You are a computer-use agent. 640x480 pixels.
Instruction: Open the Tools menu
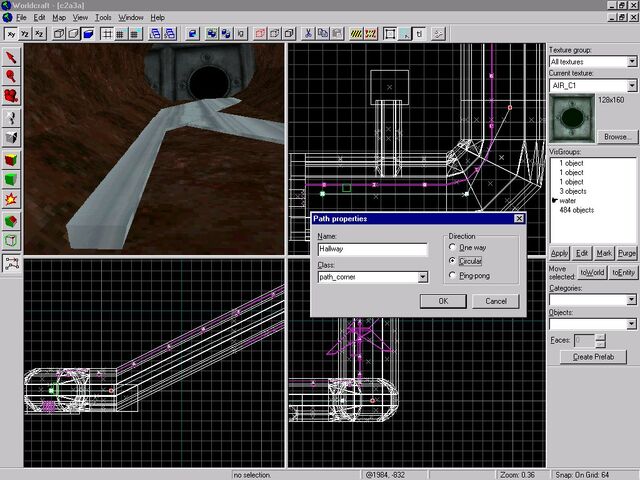(x=103, y=18)
